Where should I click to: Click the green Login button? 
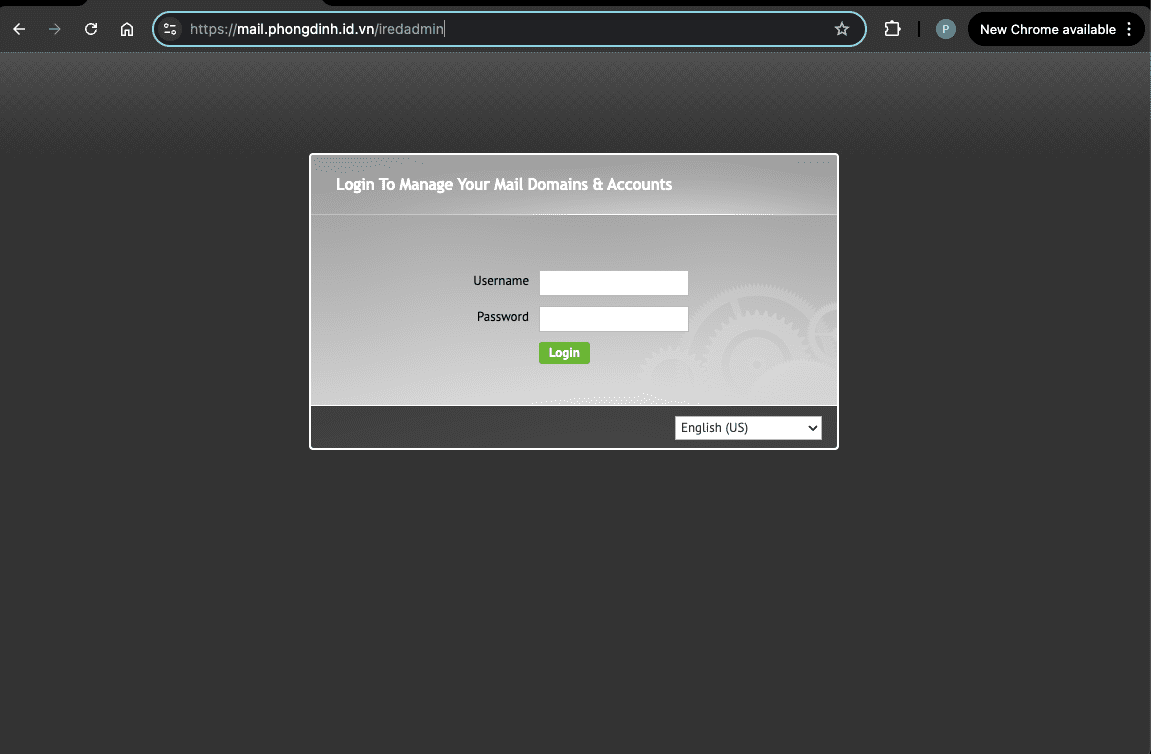tap(564, 353)
